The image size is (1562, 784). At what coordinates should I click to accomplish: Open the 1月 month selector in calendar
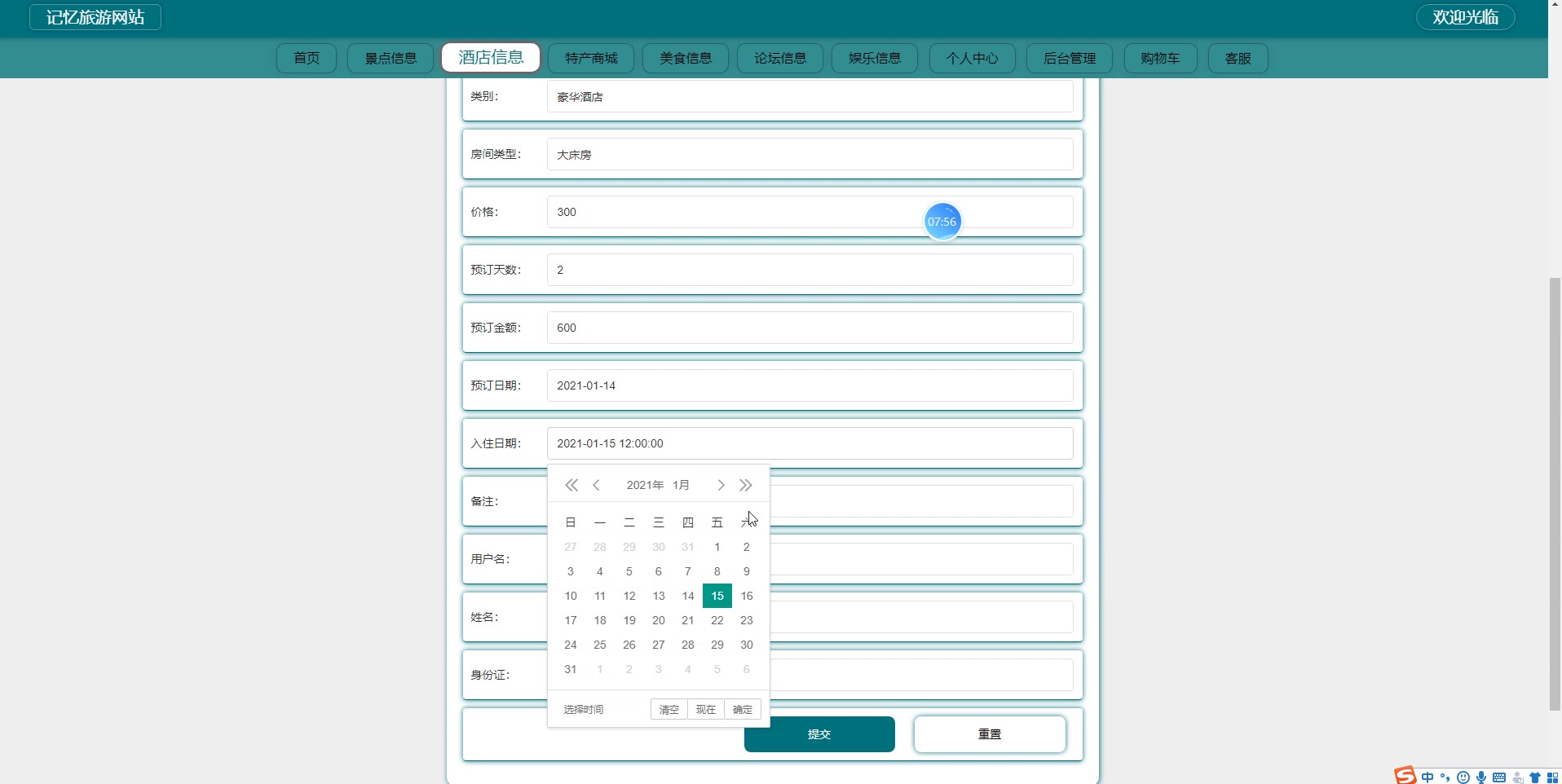682,485
